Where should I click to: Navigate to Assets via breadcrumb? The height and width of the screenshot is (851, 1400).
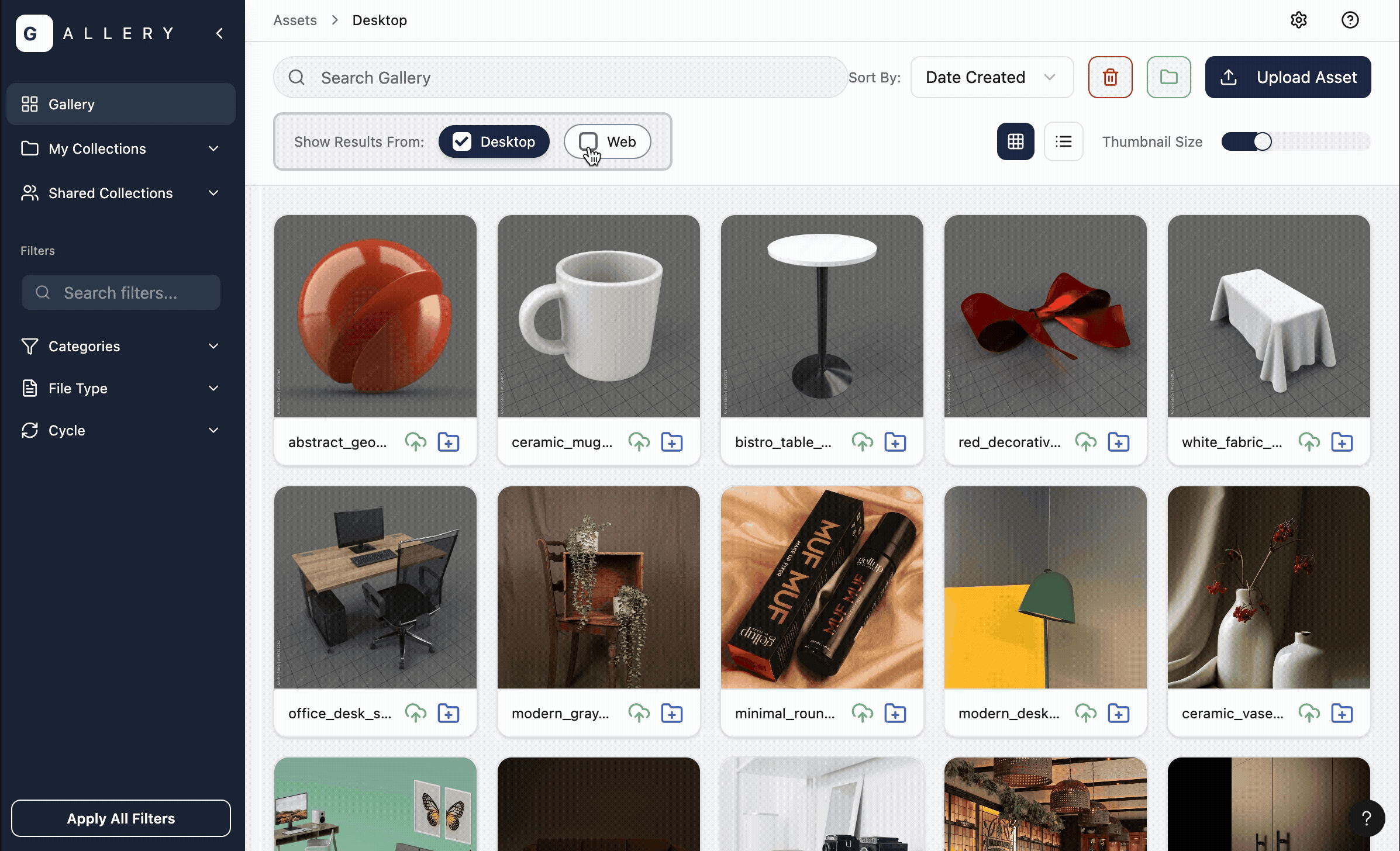point(294,19)
